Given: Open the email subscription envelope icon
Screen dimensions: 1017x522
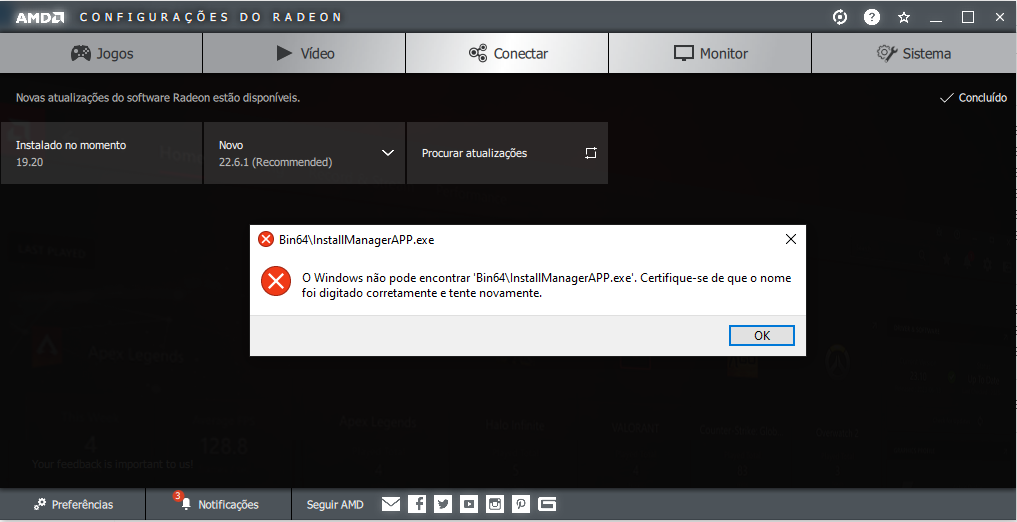Looking at the screenshot, I should (x=390, y=504).
